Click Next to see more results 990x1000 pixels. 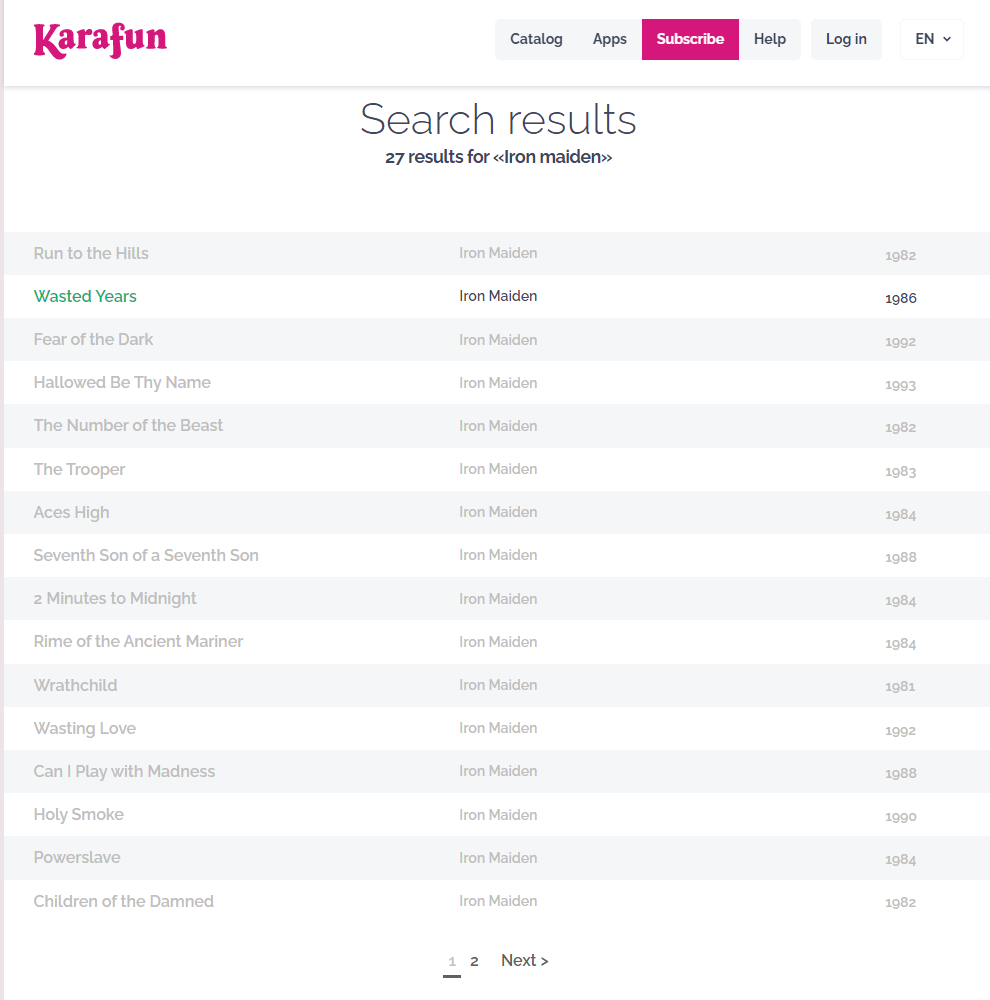tap(524, 960)
